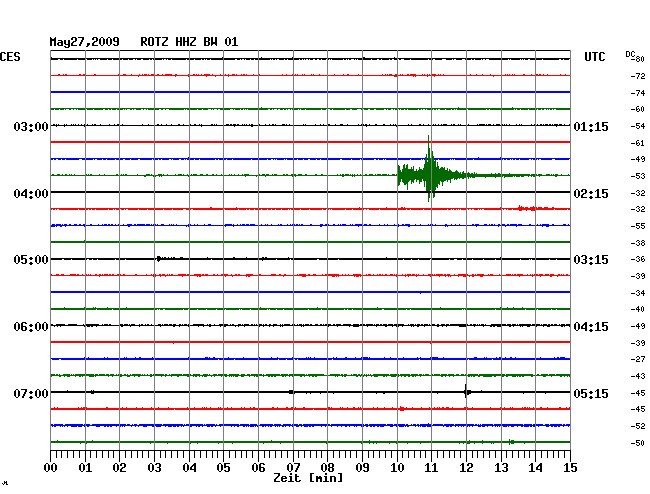
Task: Select the DC value -61
Action: click(x=638, y=143)
